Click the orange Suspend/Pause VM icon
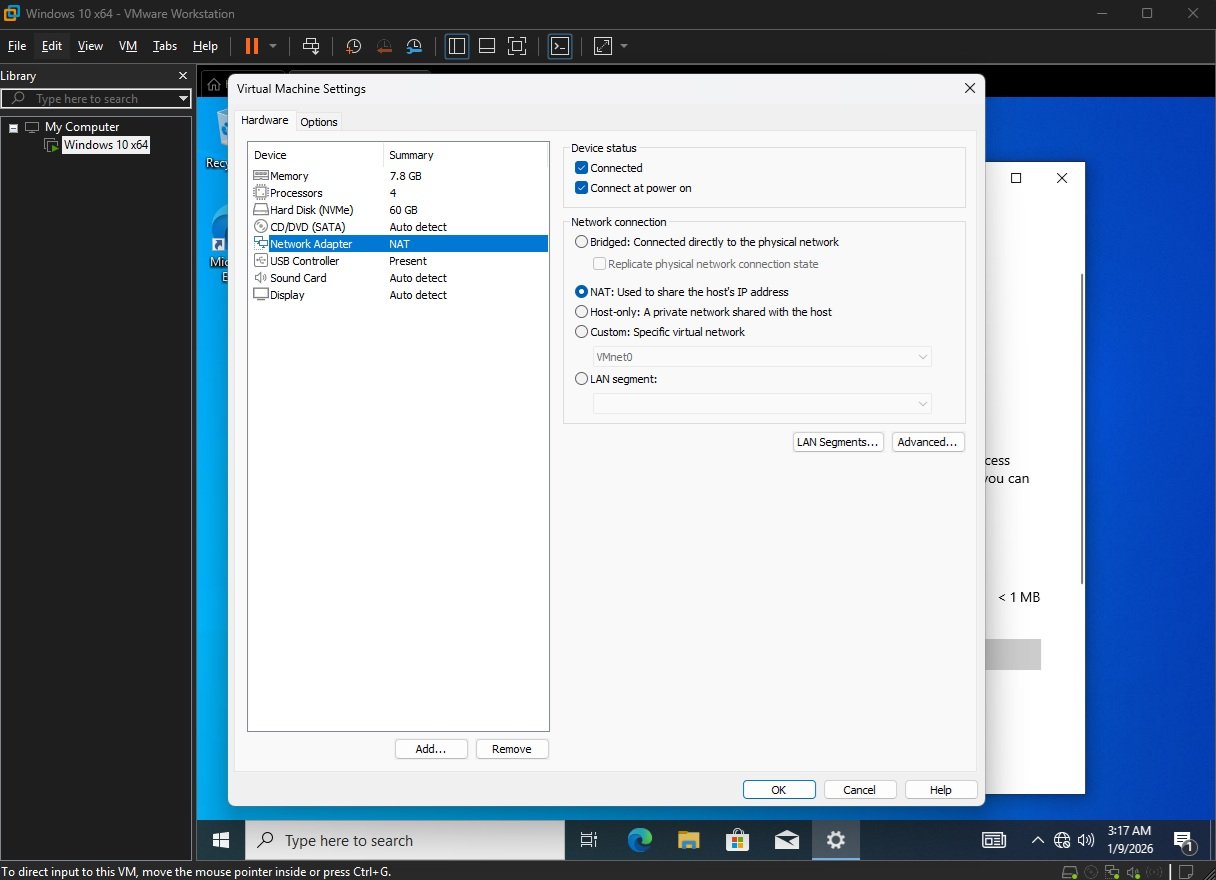Screen dimensions: 1216x880 tap(251, 46)
